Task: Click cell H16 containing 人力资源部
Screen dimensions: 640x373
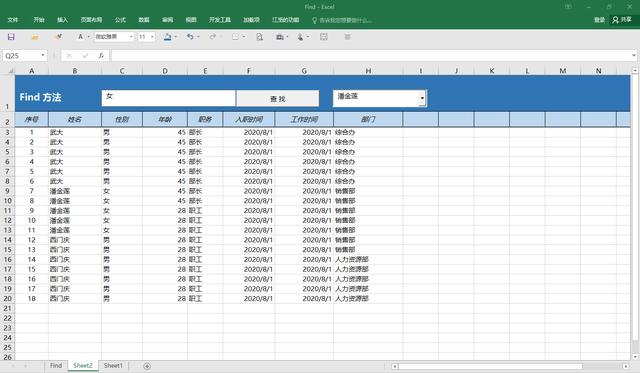Action: 368,260
